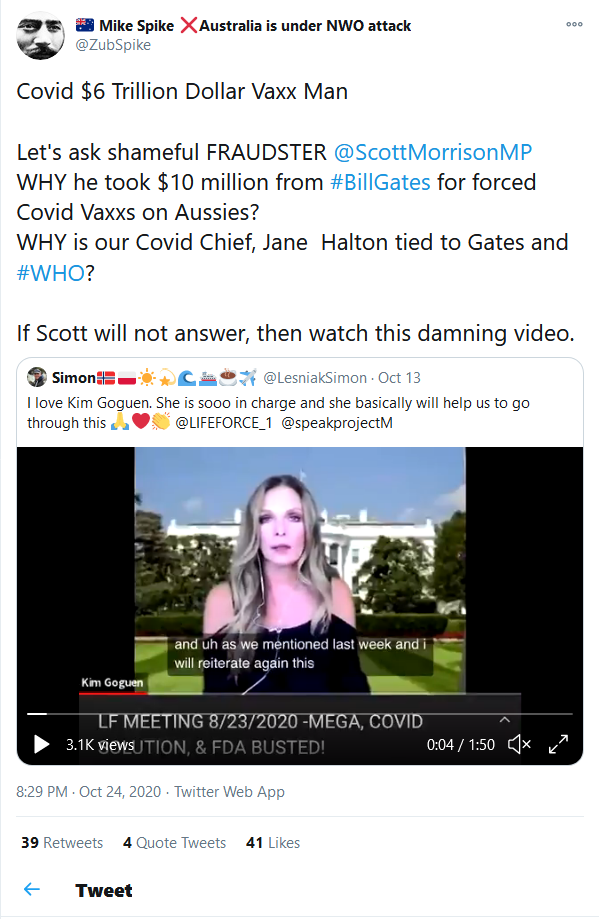Open the @ScottMorrisonMP mention link
Viewport: 599px width, 919px height.
pos(433,152)
